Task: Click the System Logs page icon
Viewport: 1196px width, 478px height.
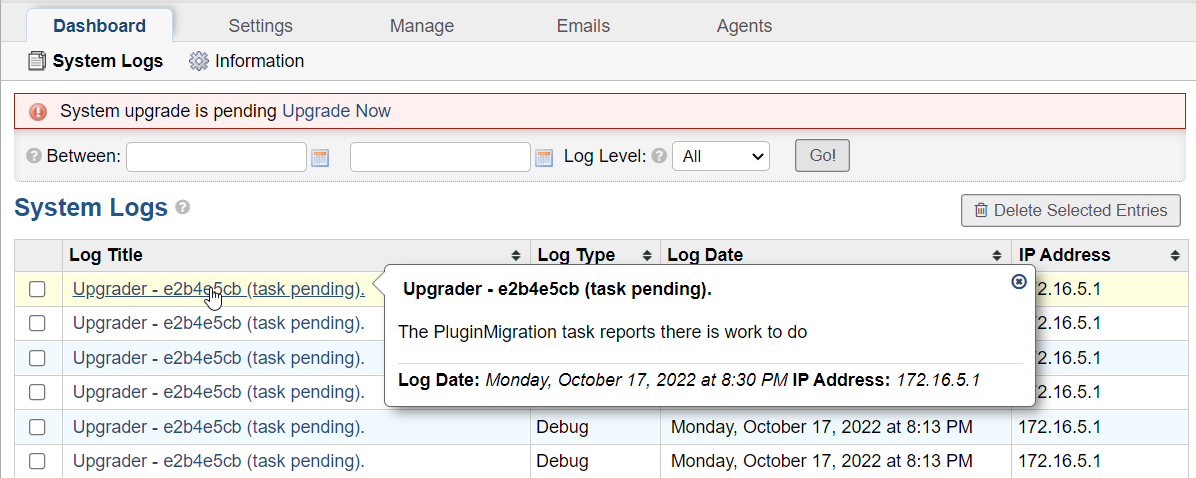Action: (x=37, y=61)
